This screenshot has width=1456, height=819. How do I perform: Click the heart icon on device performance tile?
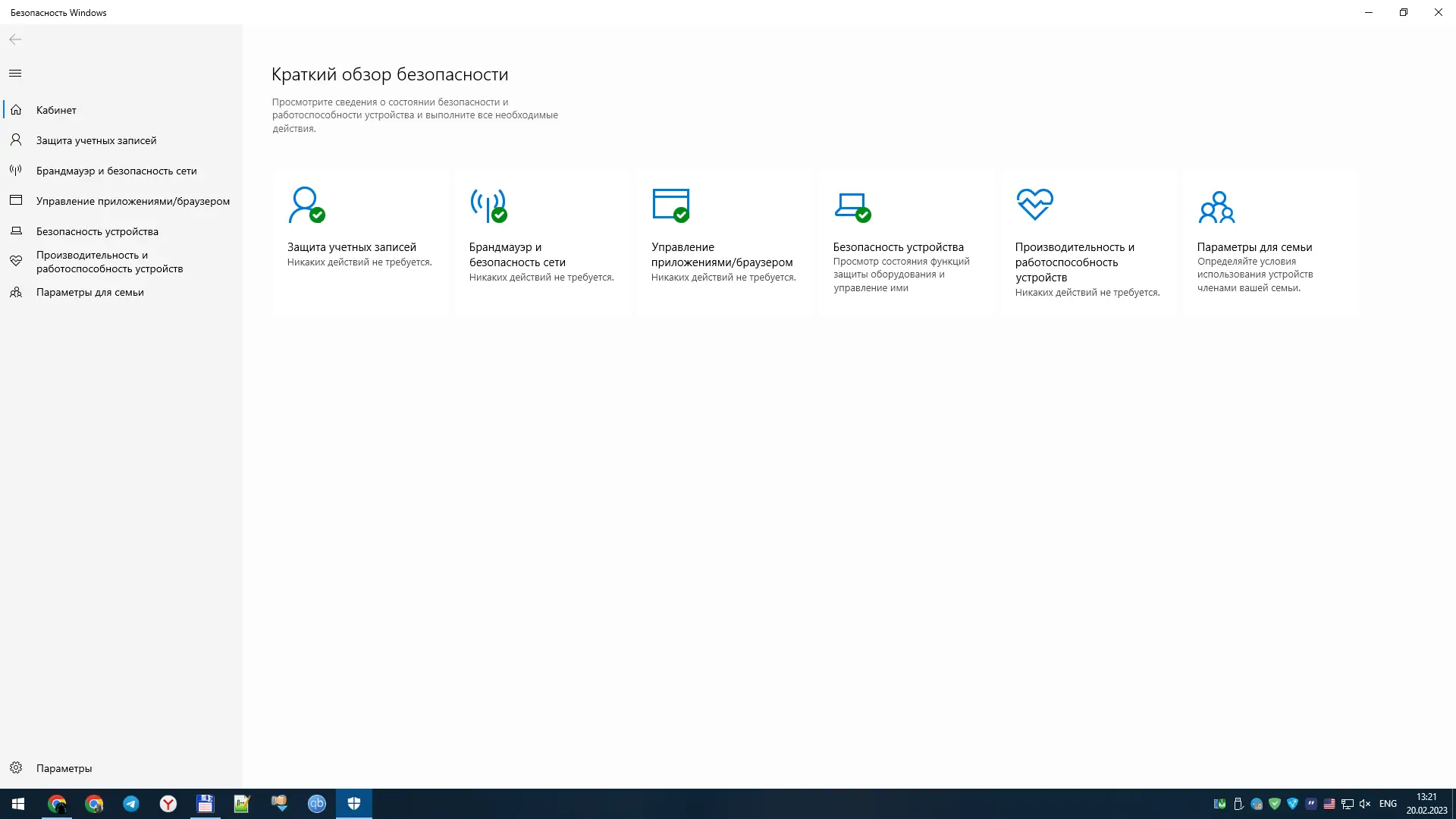tap(1034, 205)
